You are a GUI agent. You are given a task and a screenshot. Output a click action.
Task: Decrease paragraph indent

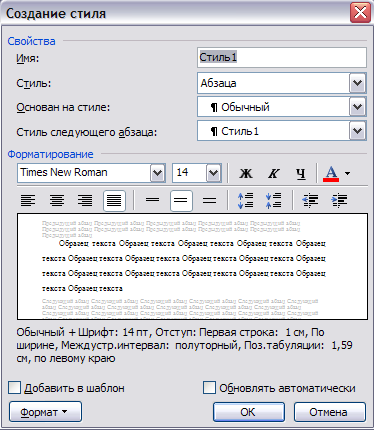(x=310, y=201)
